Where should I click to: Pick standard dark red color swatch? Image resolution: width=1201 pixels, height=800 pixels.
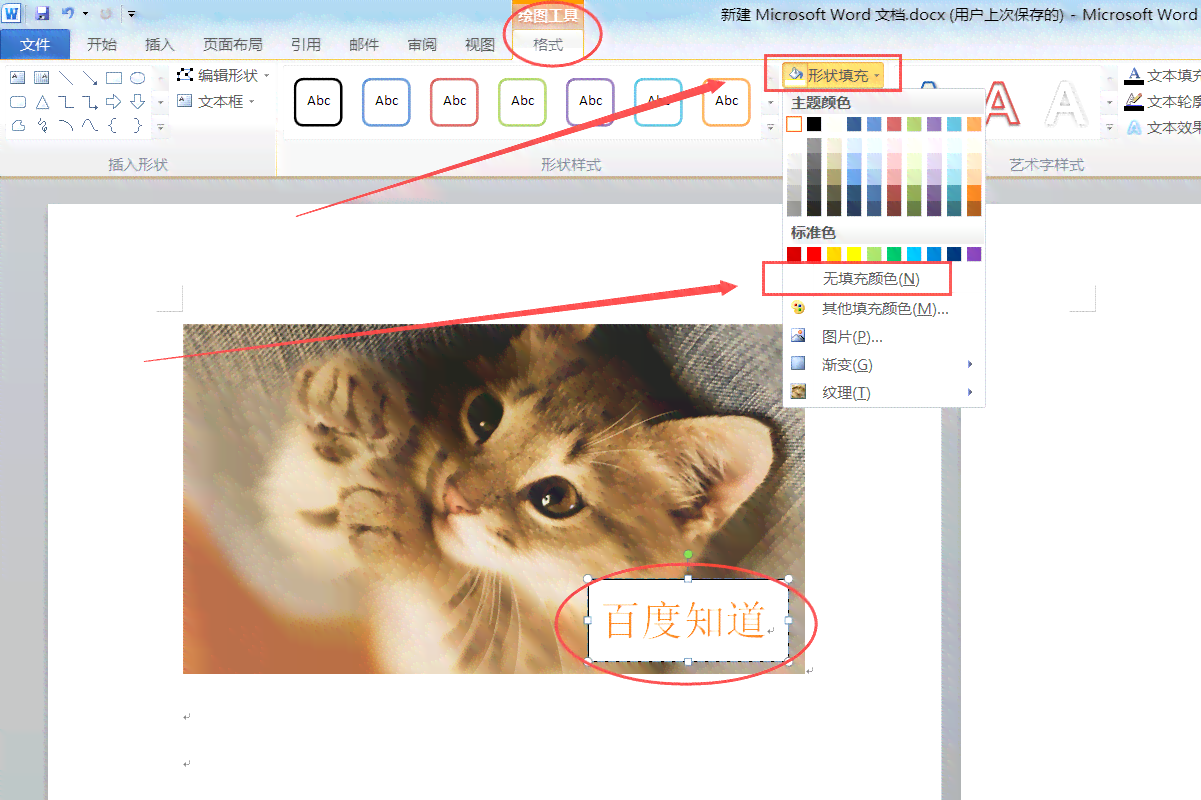(x=794, y=254)
